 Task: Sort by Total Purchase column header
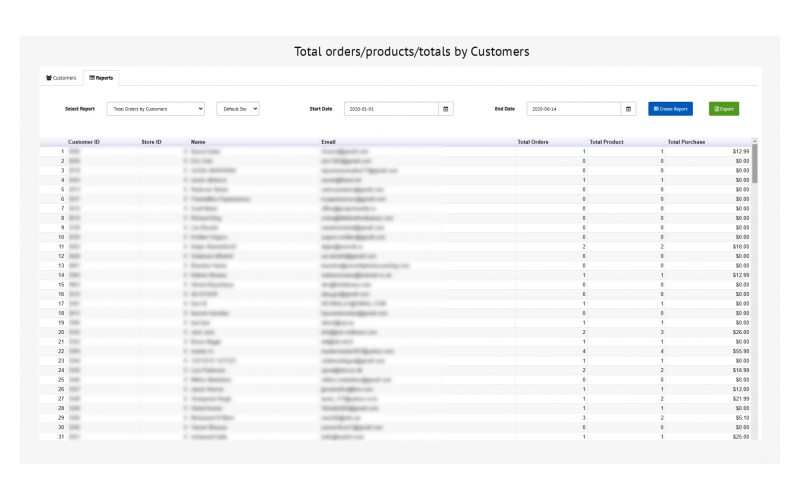pyautogui.click(x=686, y=142)
